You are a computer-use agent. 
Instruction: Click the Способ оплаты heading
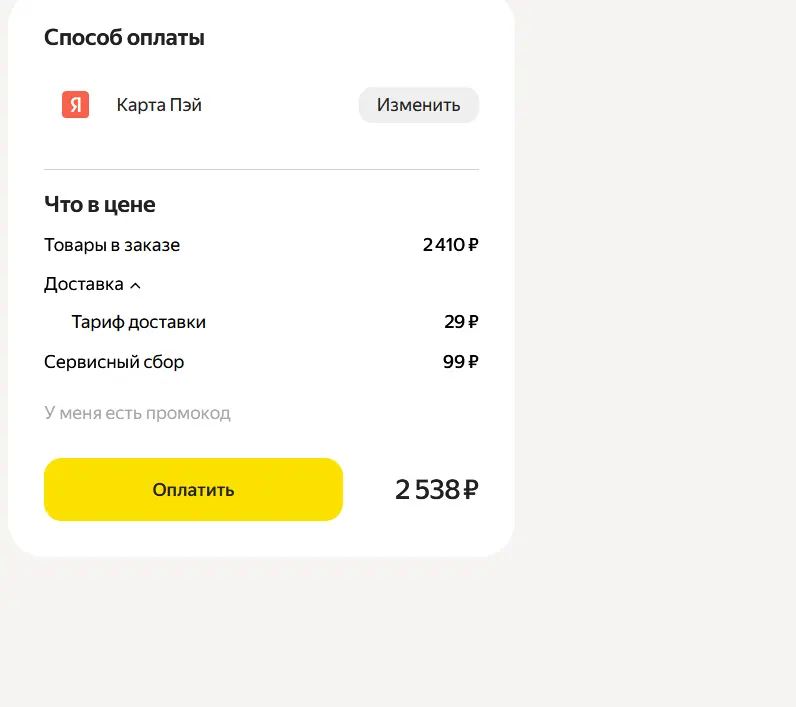124,38
